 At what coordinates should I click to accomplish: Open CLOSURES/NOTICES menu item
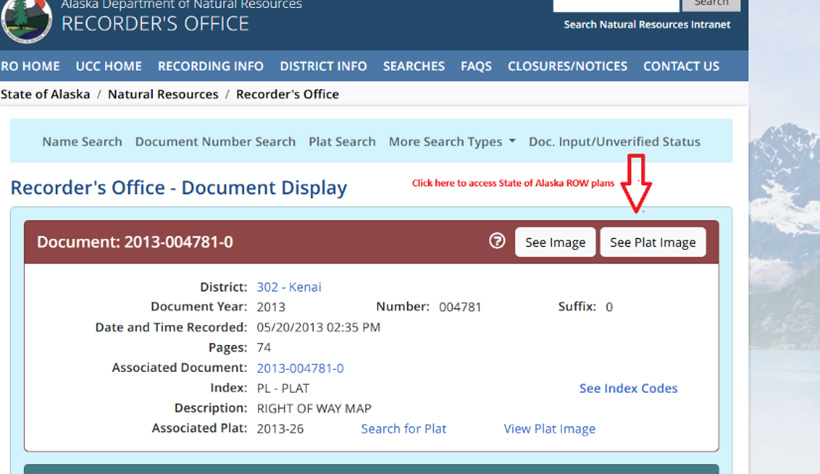pos(567,66)
